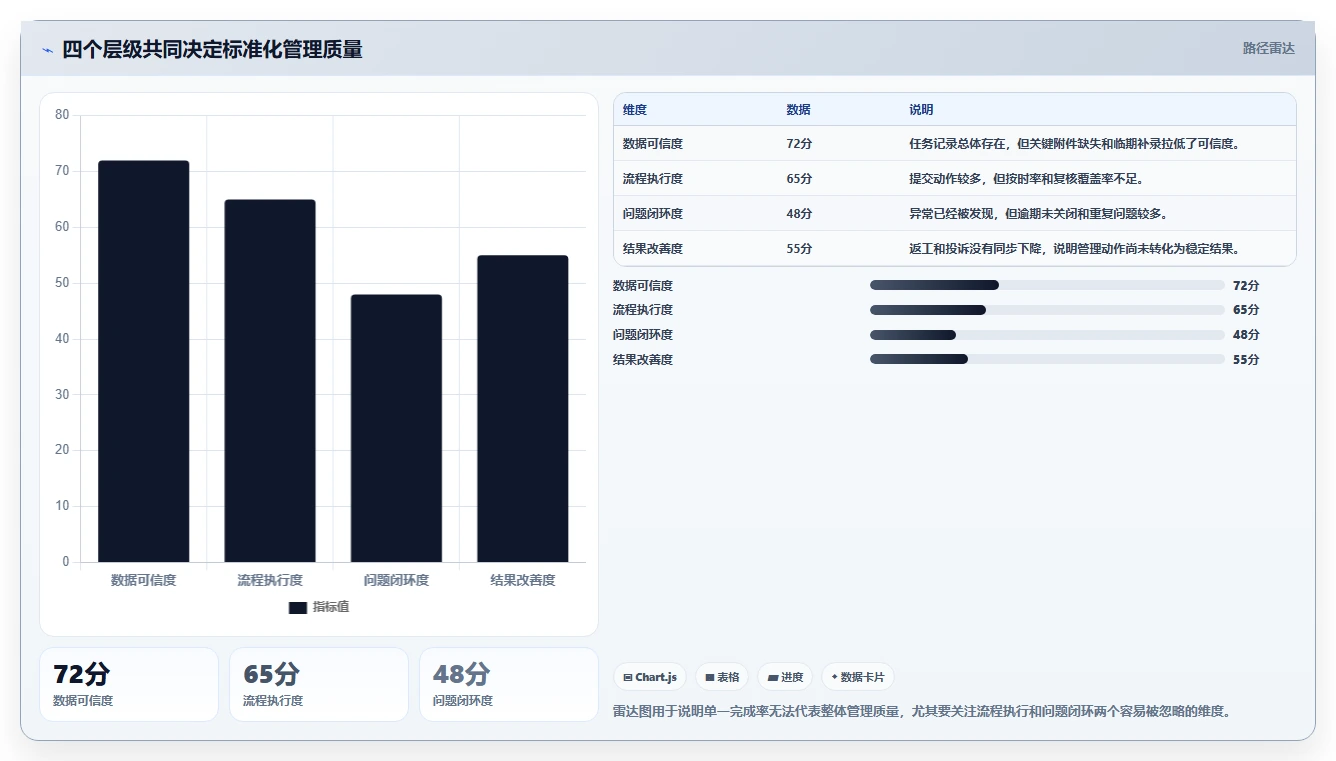Click the 72分 value right of the progress bars
1336x761 pixels.
click(x=1246, y=285)
